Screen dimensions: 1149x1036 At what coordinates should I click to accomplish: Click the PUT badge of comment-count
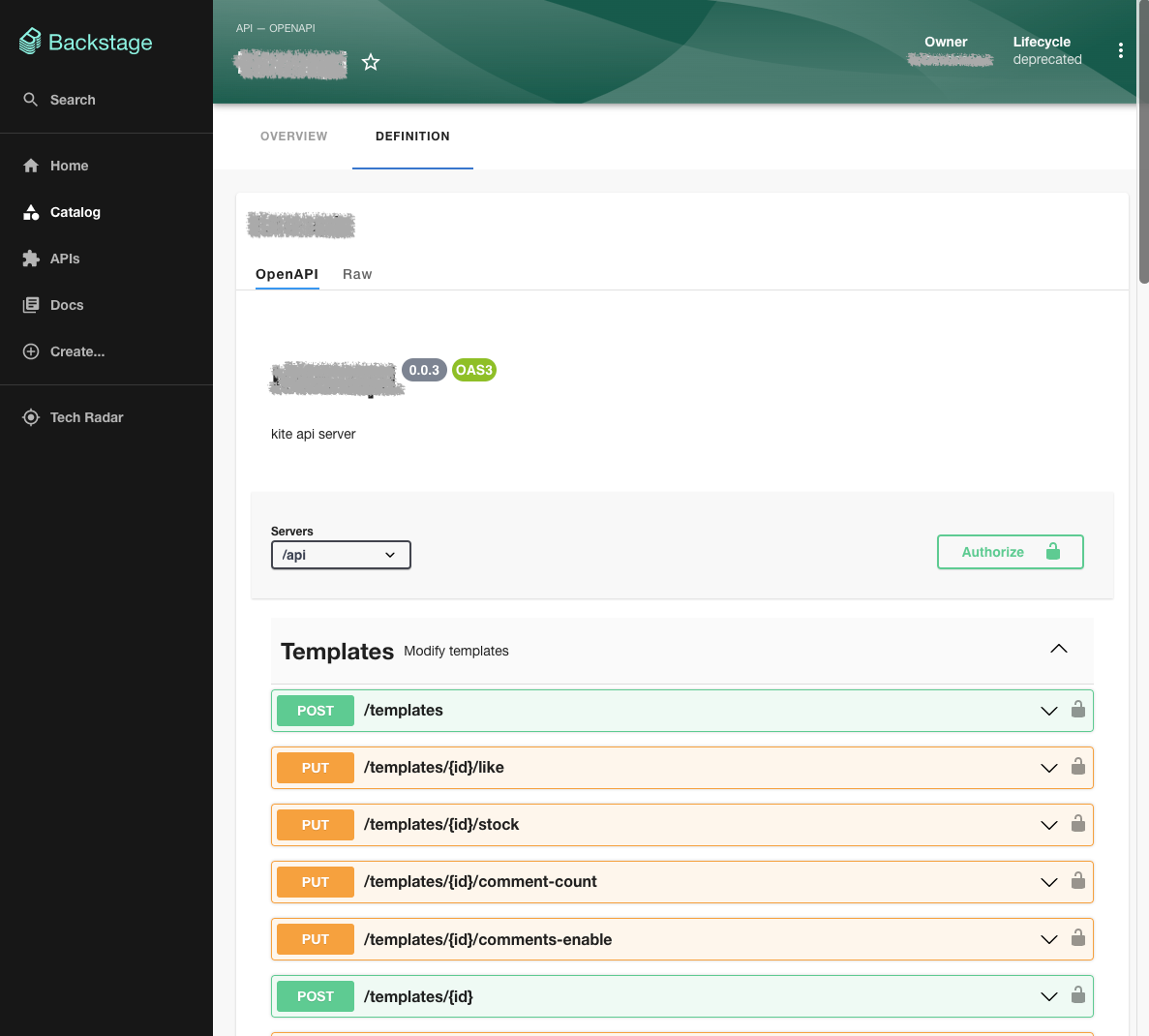tap(316, 882)
